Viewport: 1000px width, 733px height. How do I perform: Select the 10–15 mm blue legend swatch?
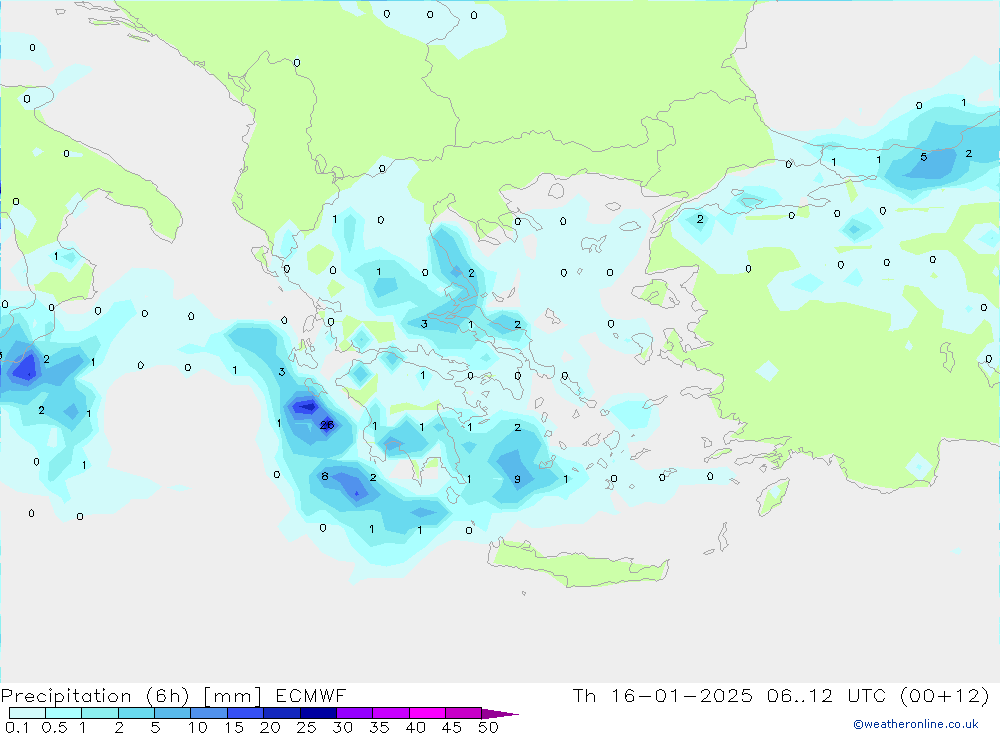pyautogui.click(x=208, y=713)
